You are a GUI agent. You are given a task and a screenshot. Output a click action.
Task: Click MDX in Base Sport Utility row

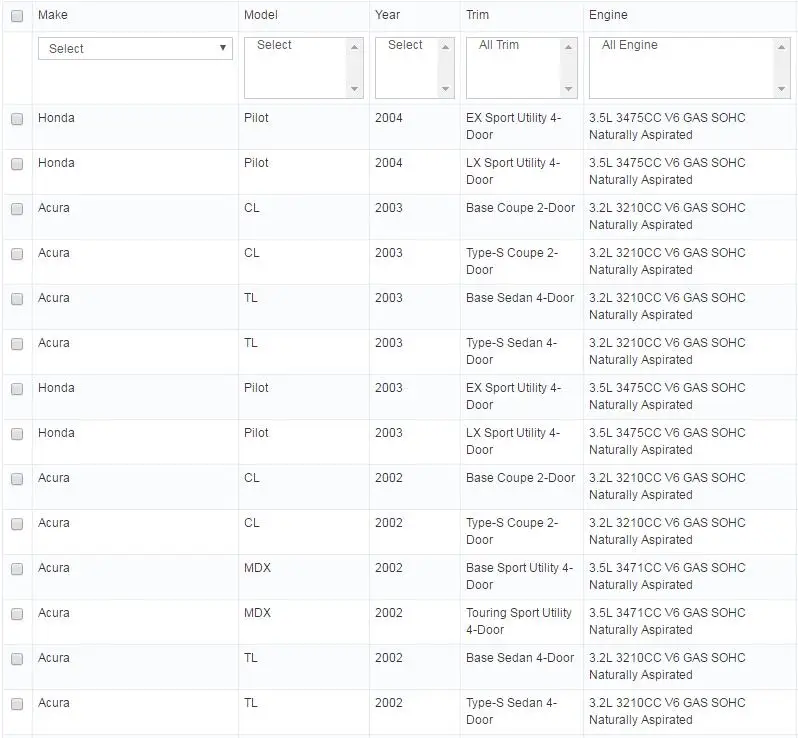[258, 567]
